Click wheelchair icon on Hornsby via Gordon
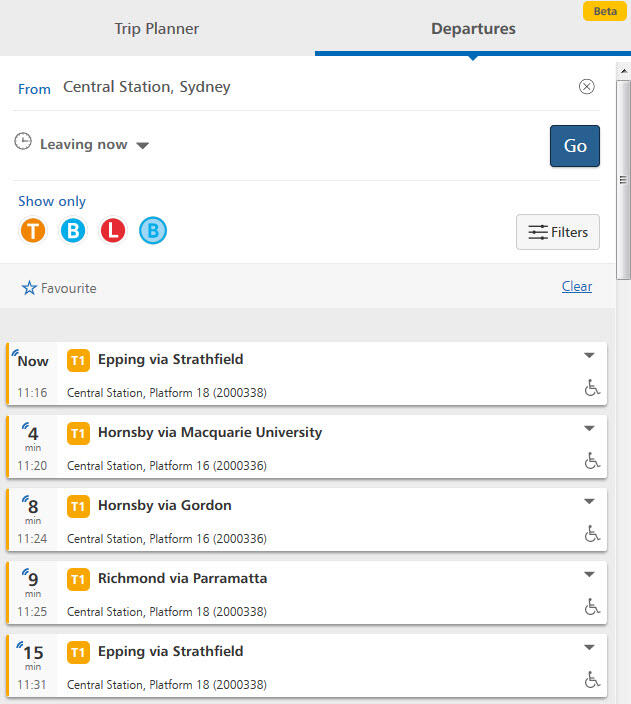 (592, 533)
